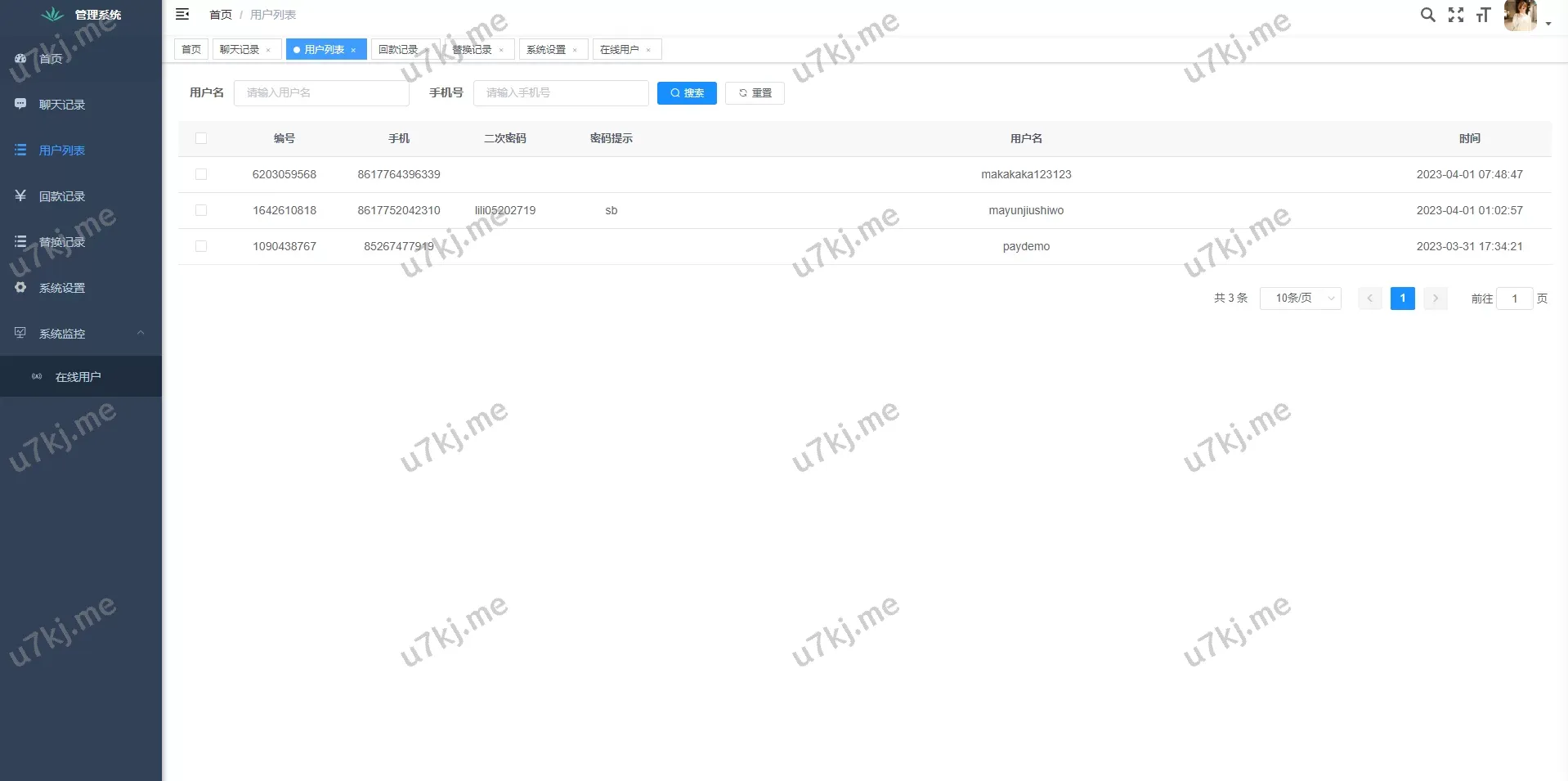Screen dimensions: 1568x781
Task: Check the row for makakaka123123
Action: click(x=201, y=174)
